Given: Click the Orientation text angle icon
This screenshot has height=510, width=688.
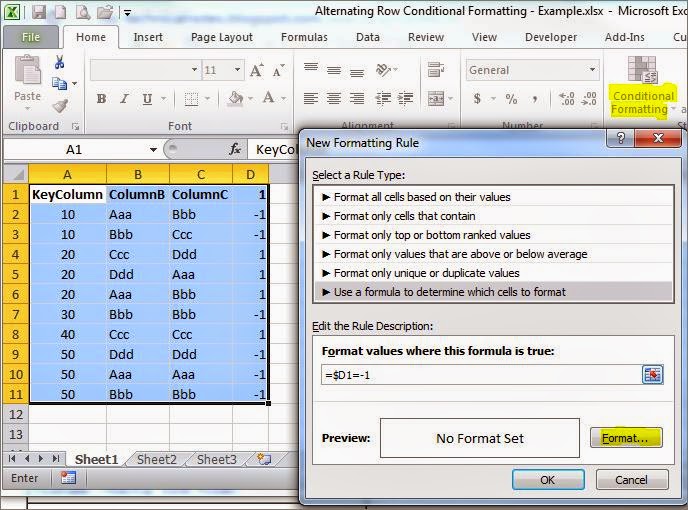Looking at the screenshot, I should pyautogui.click(x=383, y=70).
